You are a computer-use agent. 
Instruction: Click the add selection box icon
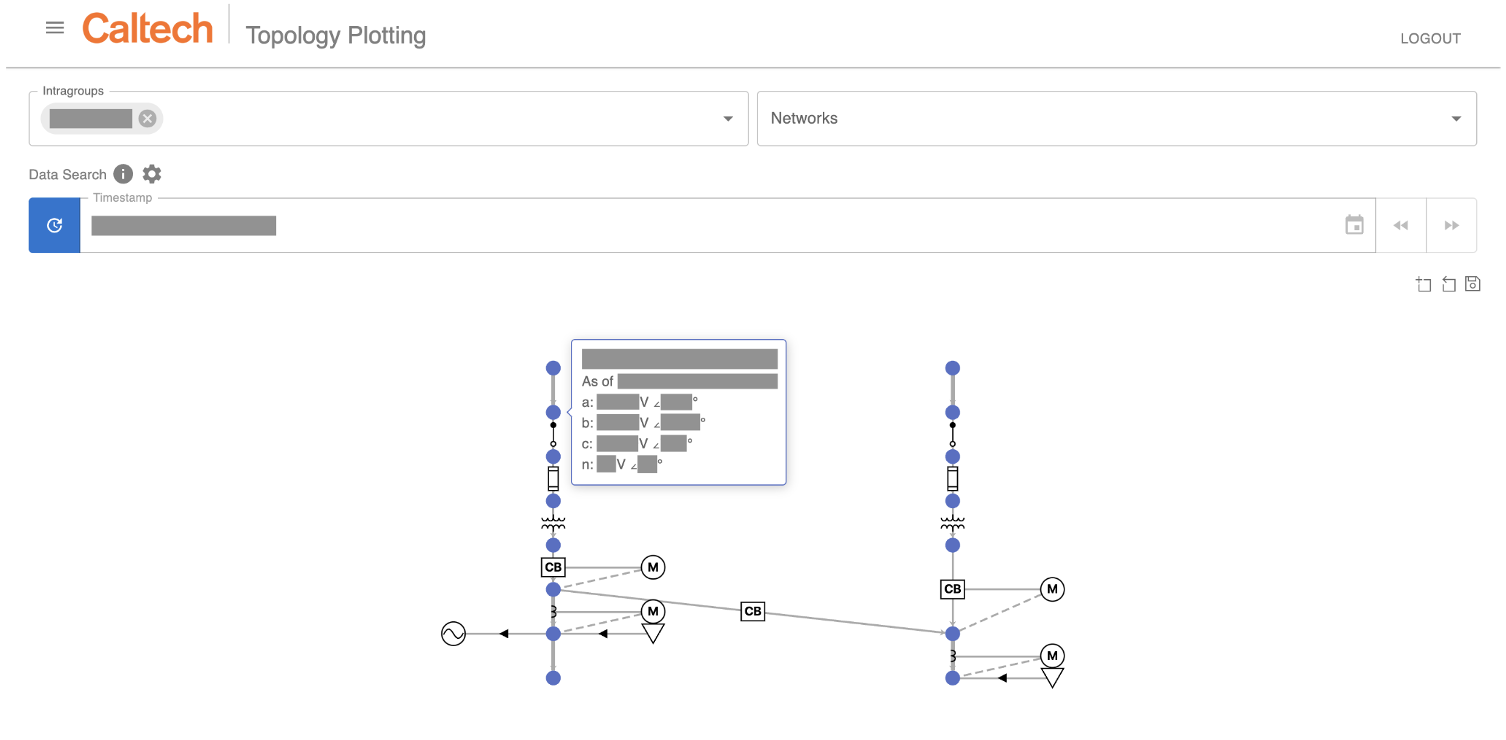[1423, 284]
